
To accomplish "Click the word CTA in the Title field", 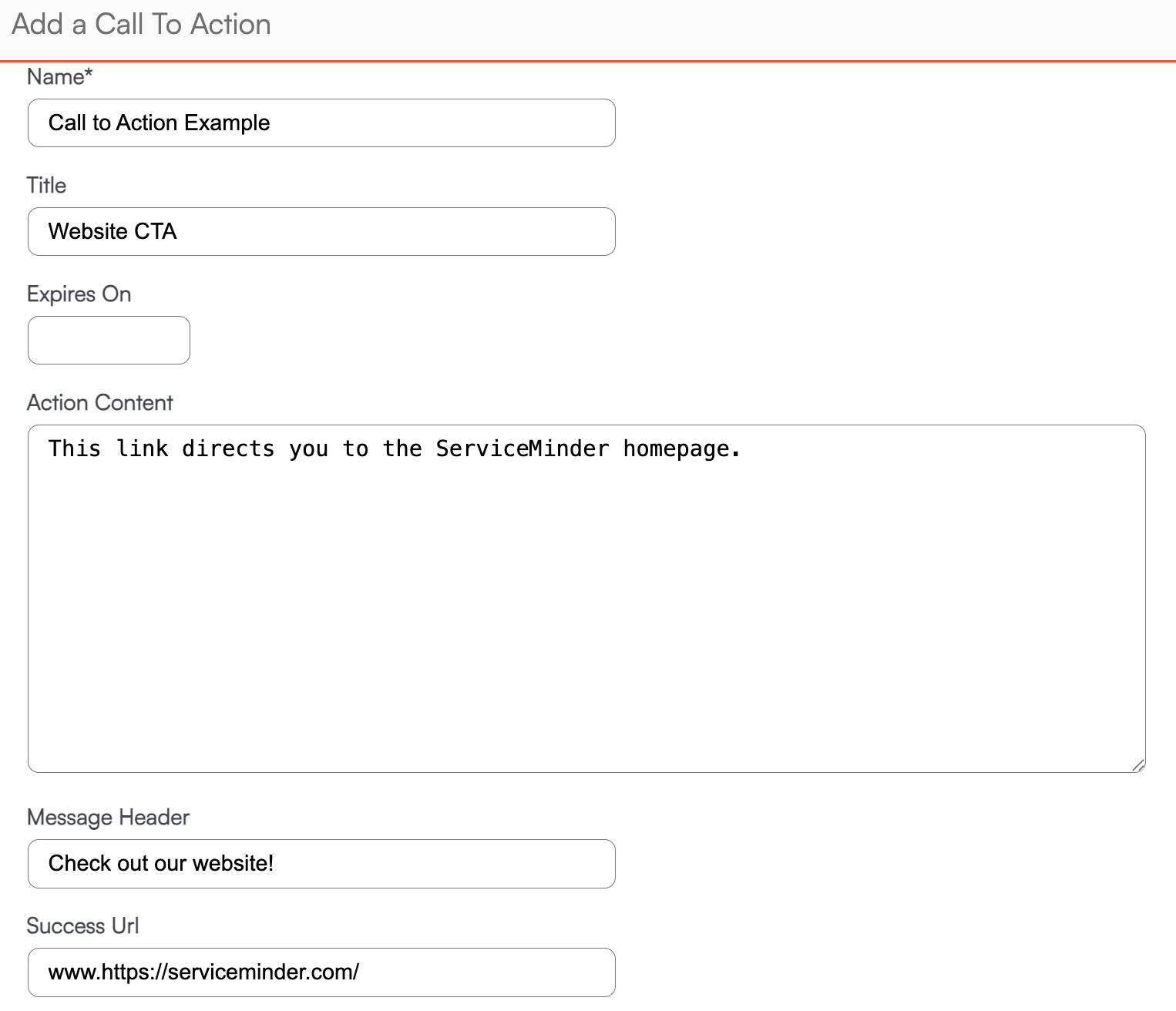I will [156, 232].
